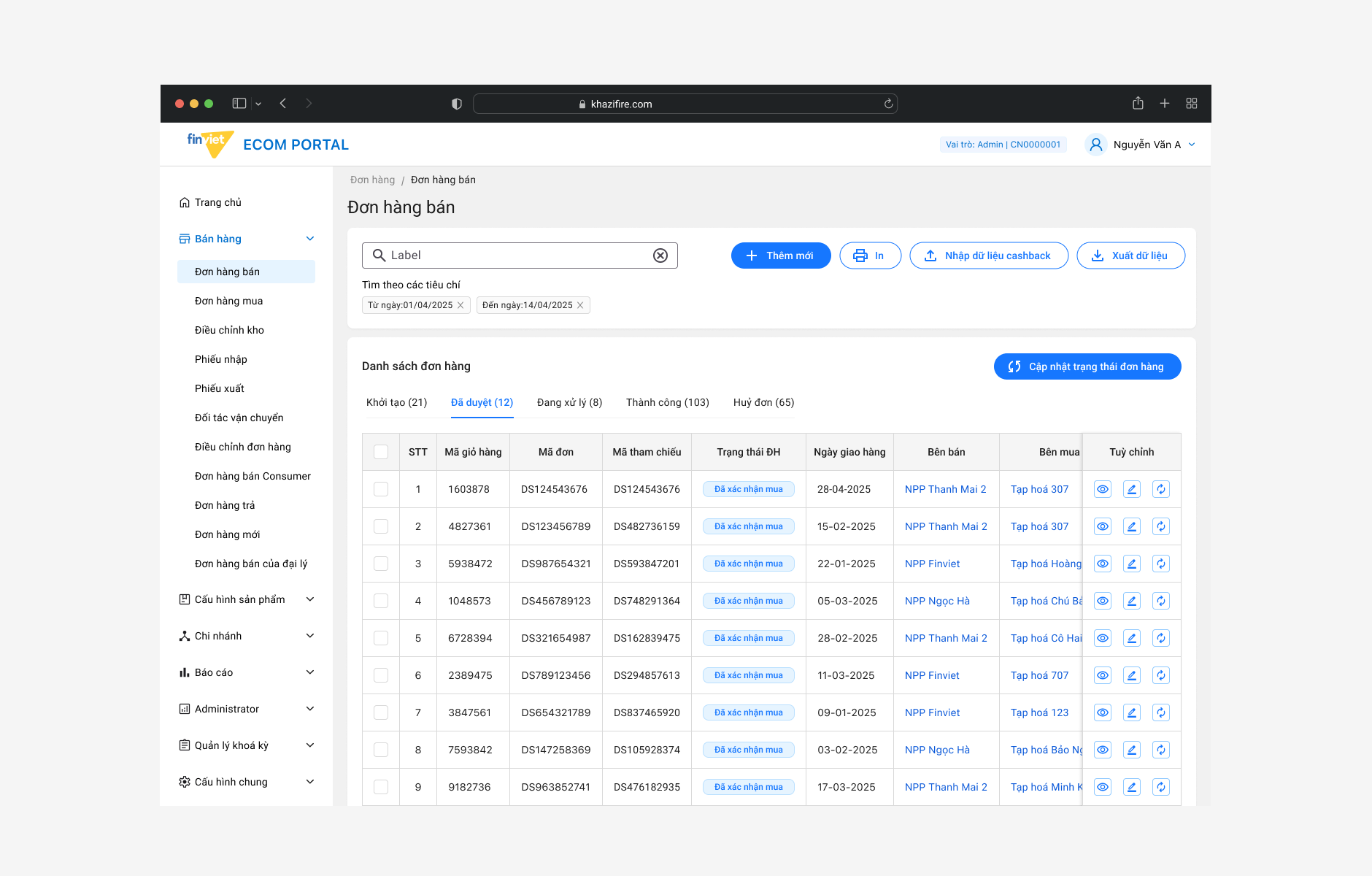The height and width of the screenshot is (876, 1372).
Task: Select the checkbox for order 3847561
Action: tap(381, 712)
